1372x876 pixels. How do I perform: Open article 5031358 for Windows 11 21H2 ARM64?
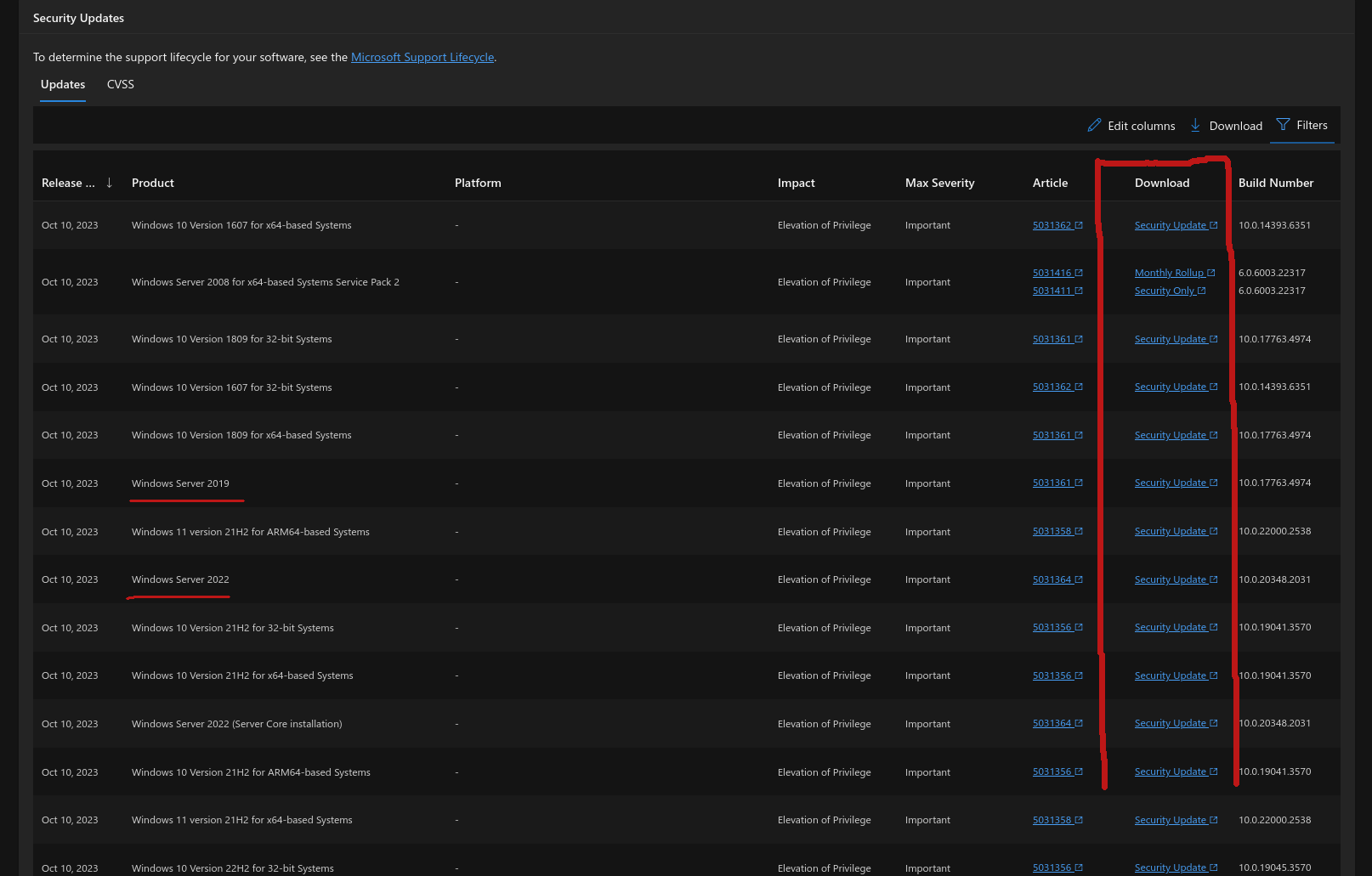pos(1057,531)
